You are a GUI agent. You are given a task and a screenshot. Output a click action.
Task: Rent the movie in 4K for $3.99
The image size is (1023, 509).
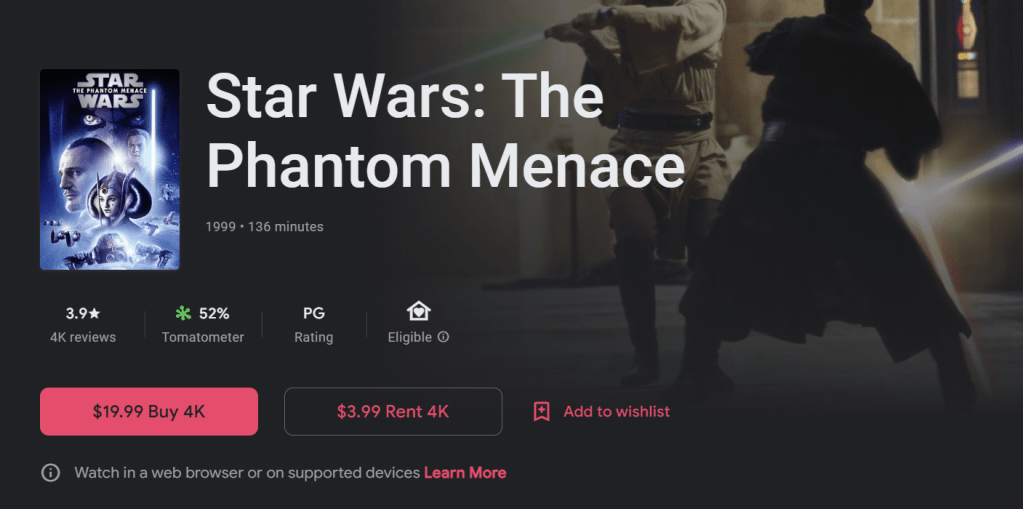(x=393, y=411)
